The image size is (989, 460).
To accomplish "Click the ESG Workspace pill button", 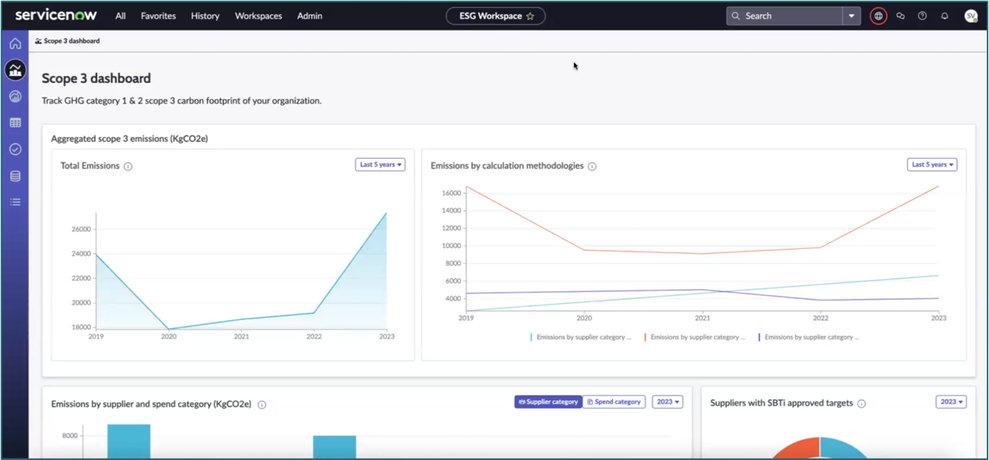I will (496, 16).
